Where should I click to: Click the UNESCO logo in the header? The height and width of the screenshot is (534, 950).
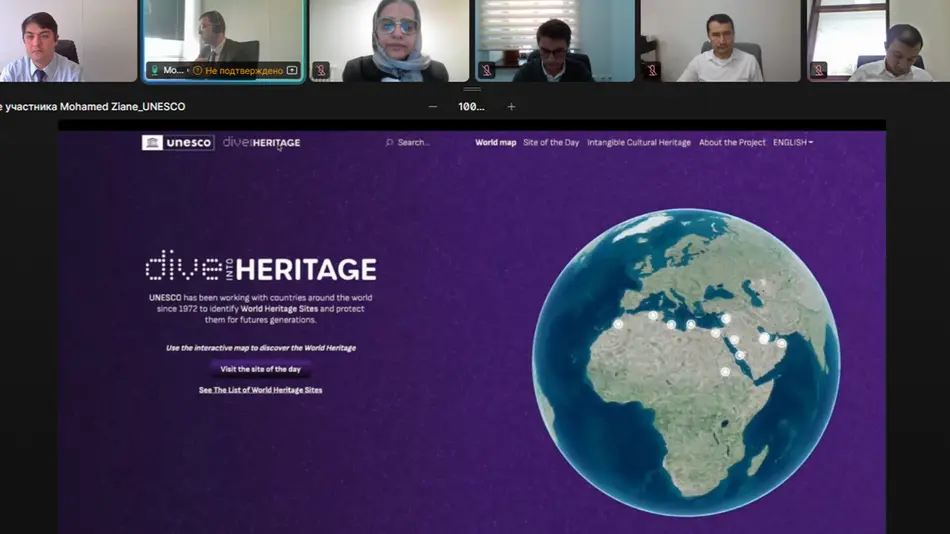coord(178,143)
